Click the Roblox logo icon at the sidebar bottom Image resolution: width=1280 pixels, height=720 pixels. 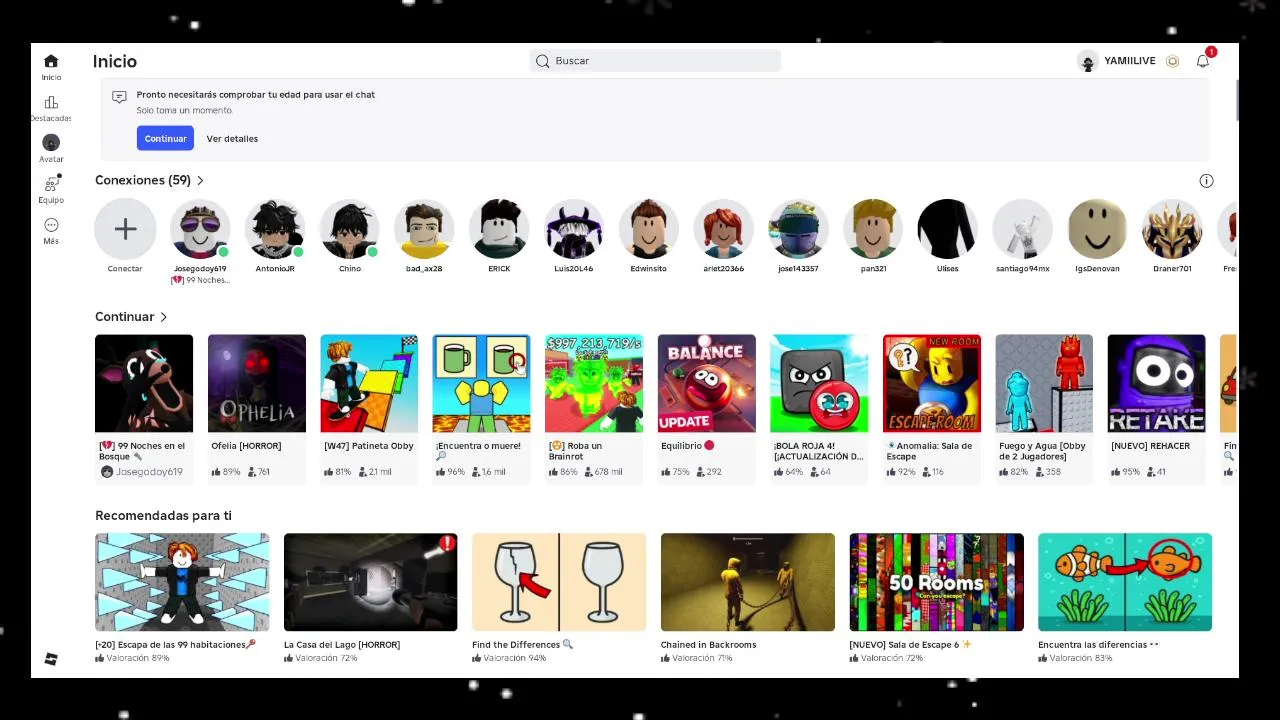point(51,659)
